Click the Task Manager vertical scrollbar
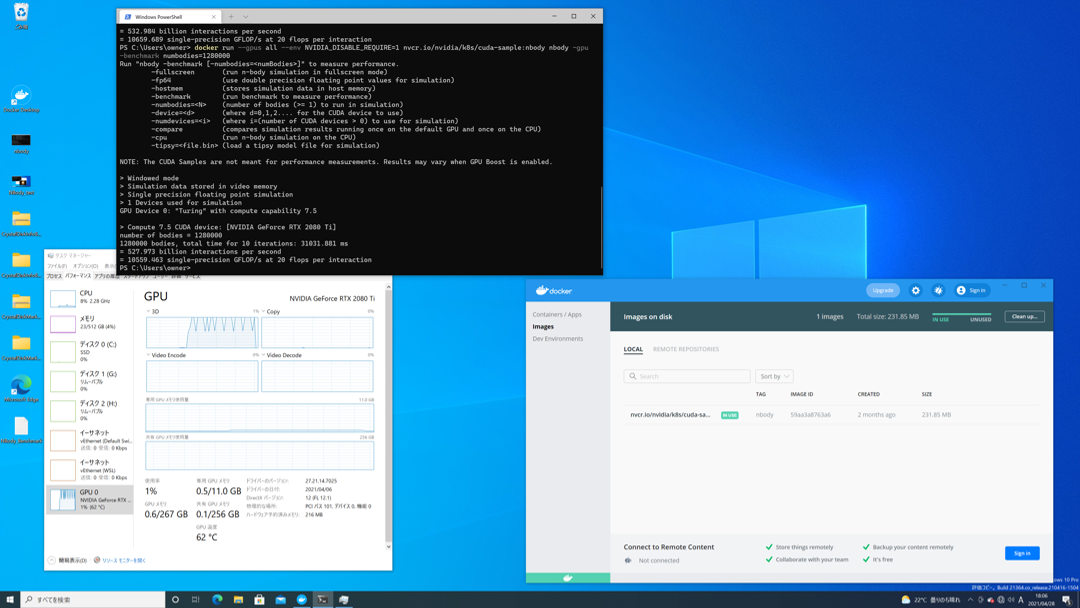1080x608 pixels. click(388, 417)
